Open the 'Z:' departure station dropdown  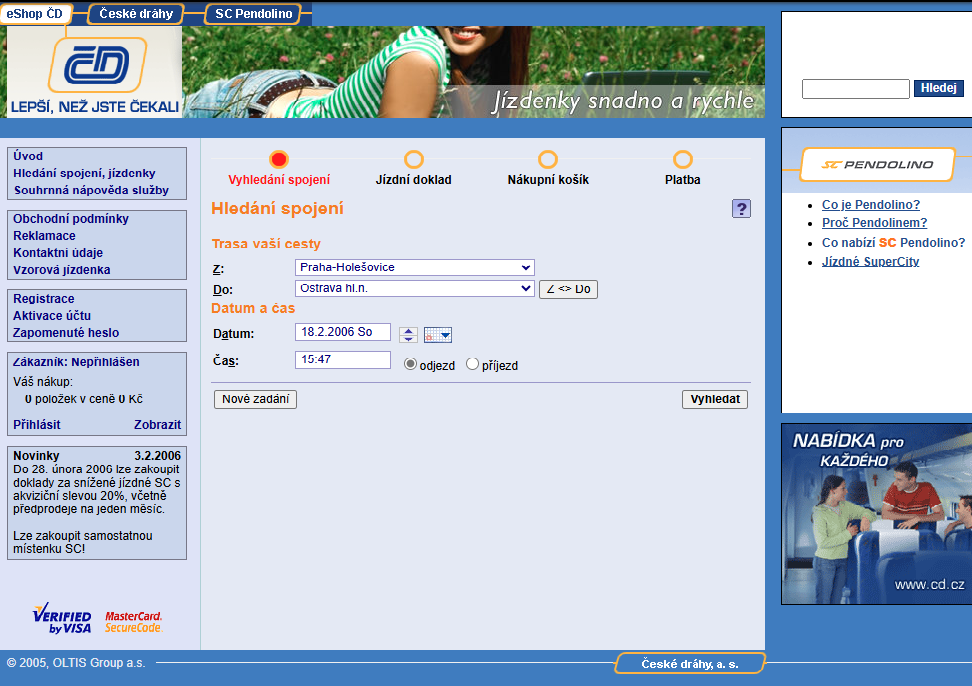(414, 267)
